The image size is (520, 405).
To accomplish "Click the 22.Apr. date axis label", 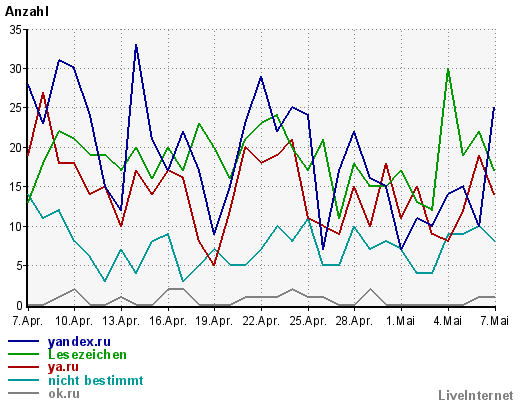I will tap(261, 321).
